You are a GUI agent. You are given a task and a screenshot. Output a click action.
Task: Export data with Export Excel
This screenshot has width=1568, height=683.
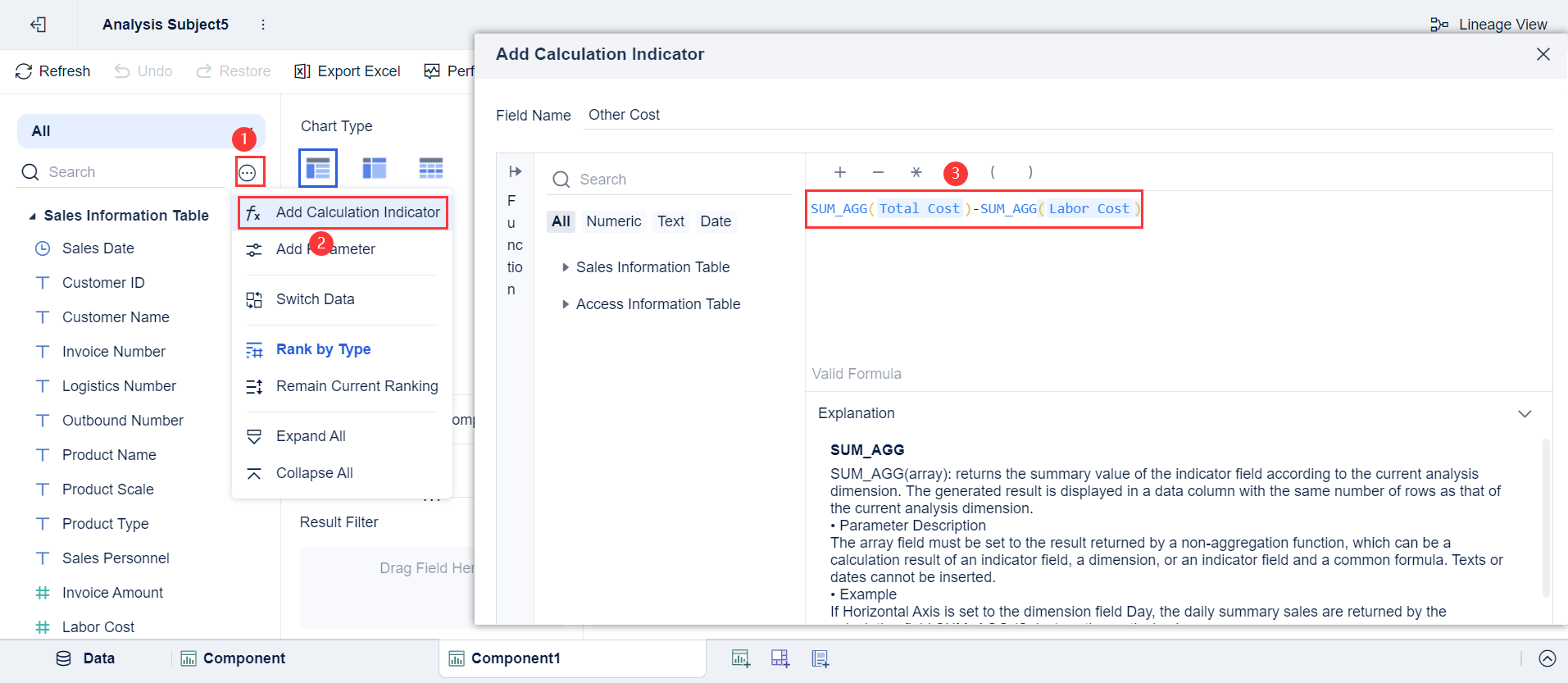(x=348, y=71)
